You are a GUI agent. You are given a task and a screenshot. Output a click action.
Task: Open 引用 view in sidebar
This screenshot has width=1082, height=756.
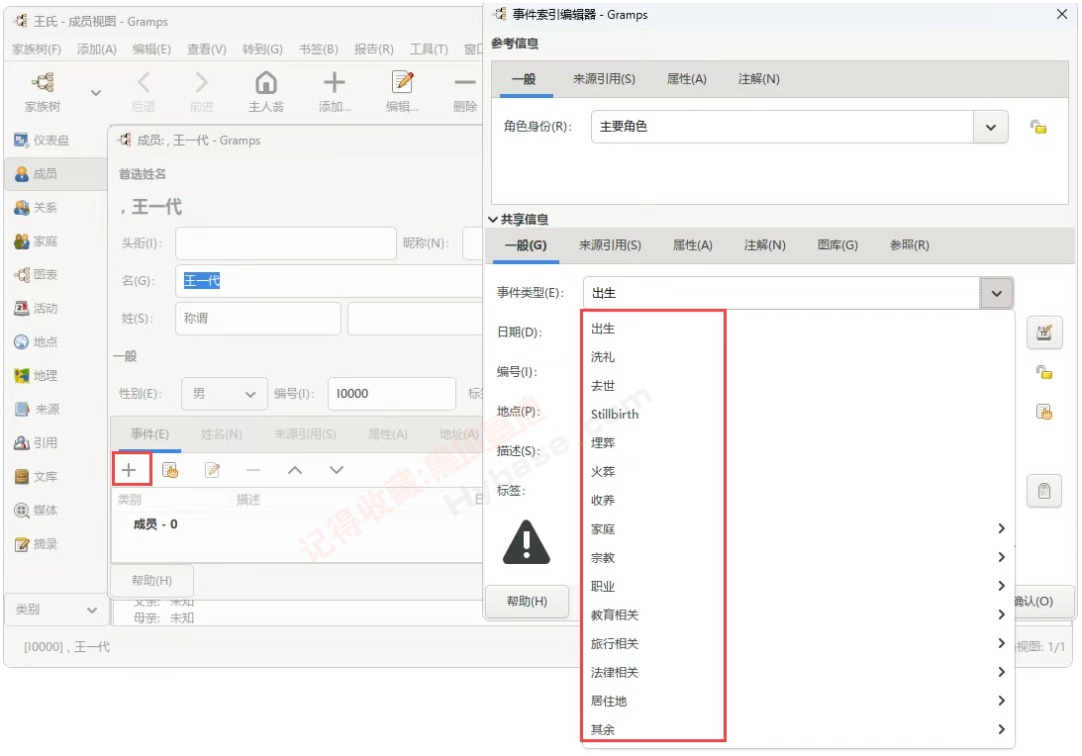(36, 442)
